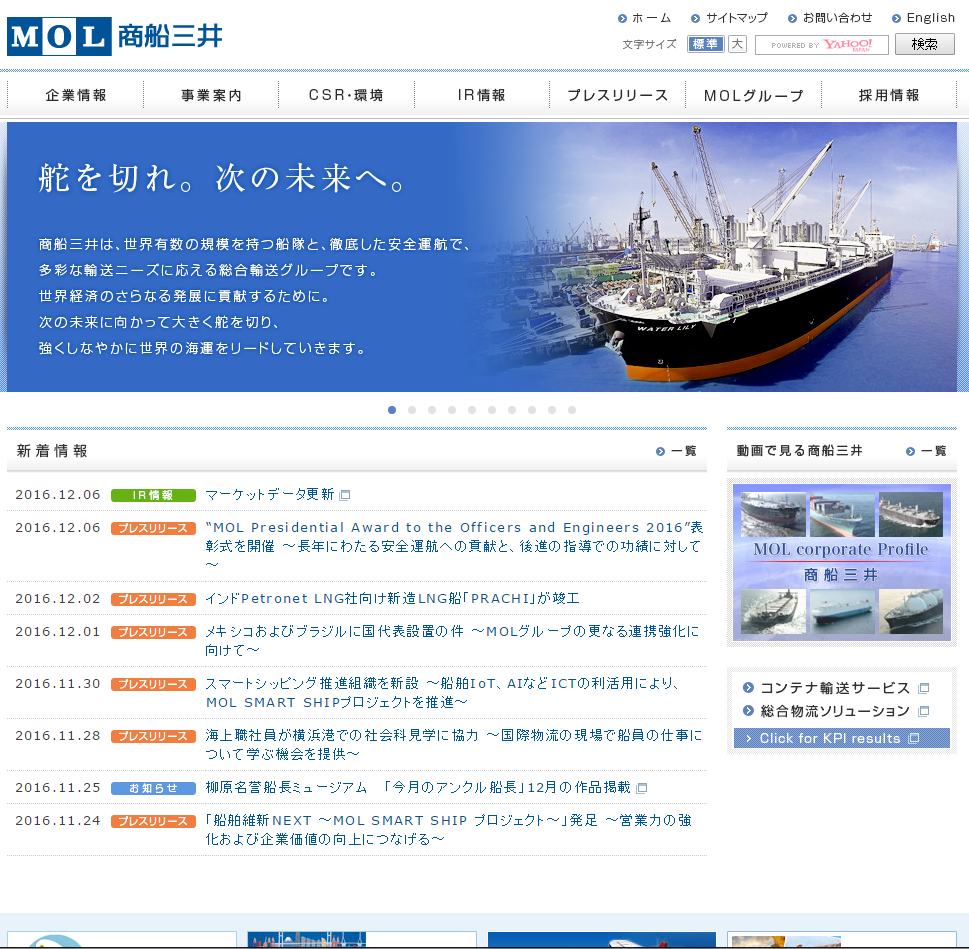Viewport: 969px width, 949px height.
Task: Switch to the English site link
Action: coord(930,18)
